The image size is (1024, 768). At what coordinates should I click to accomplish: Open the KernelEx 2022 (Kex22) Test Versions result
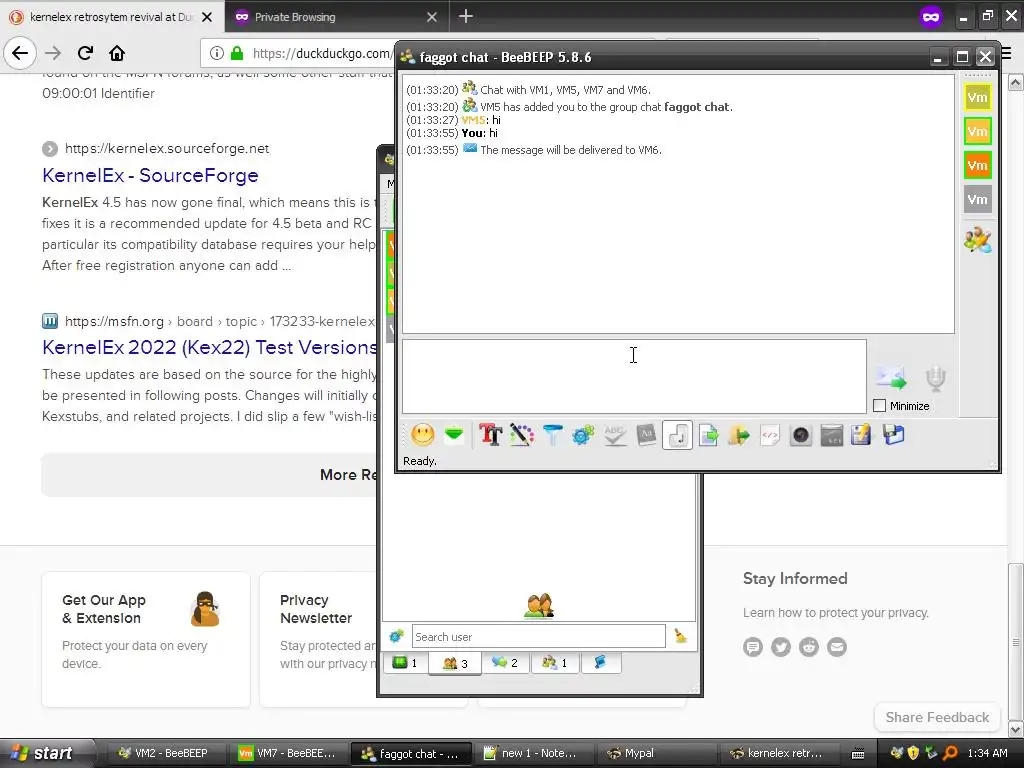[210, 347]
